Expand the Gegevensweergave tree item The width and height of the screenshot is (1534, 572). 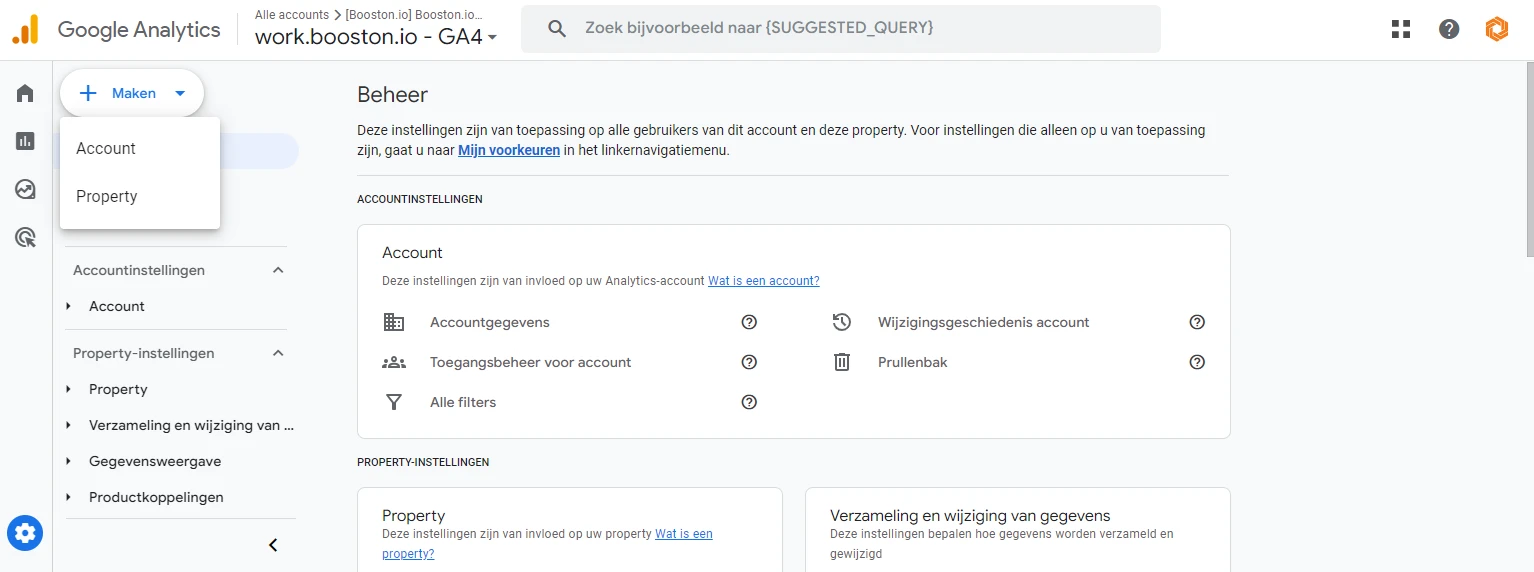pos(69,461)
